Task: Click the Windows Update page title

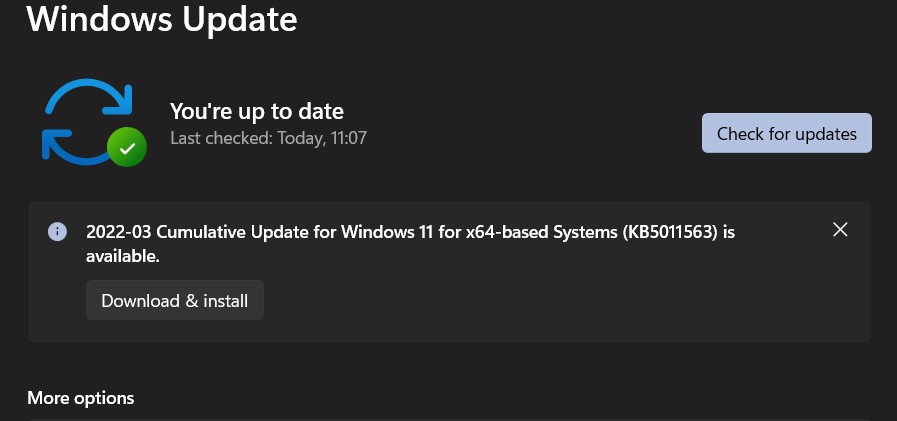Action: click(x=162, y=19)
